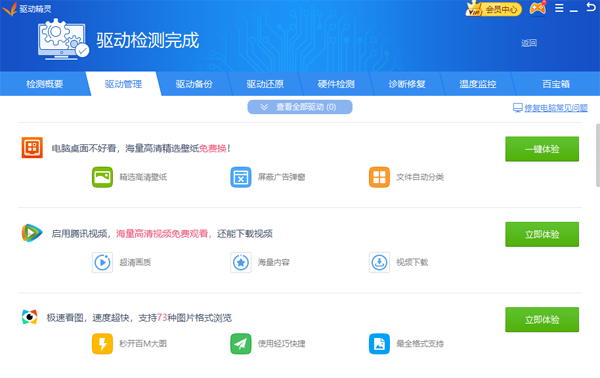Click the 极速看图 colorful eye icon
This screenshot has width=600, height=378.
pyautogui.click(x=29, y=317)
